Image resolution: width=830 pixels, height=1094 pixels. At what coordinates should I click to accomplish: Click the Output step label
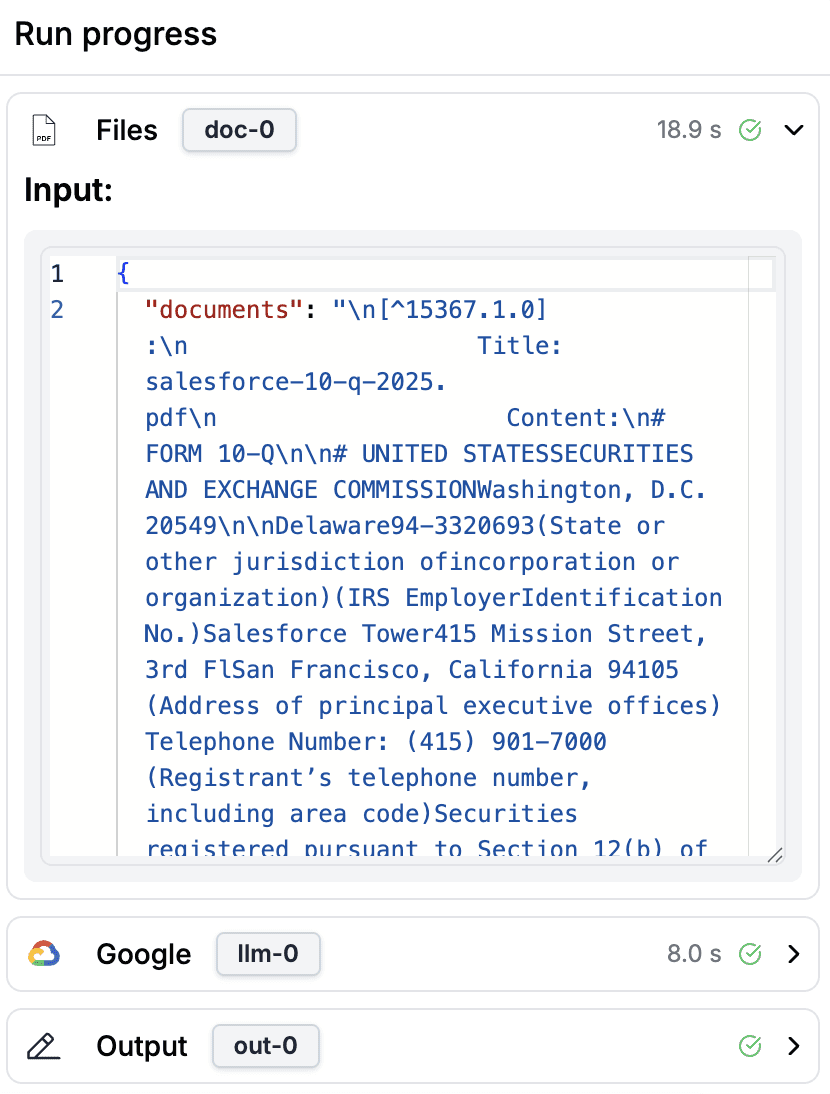142,1047
